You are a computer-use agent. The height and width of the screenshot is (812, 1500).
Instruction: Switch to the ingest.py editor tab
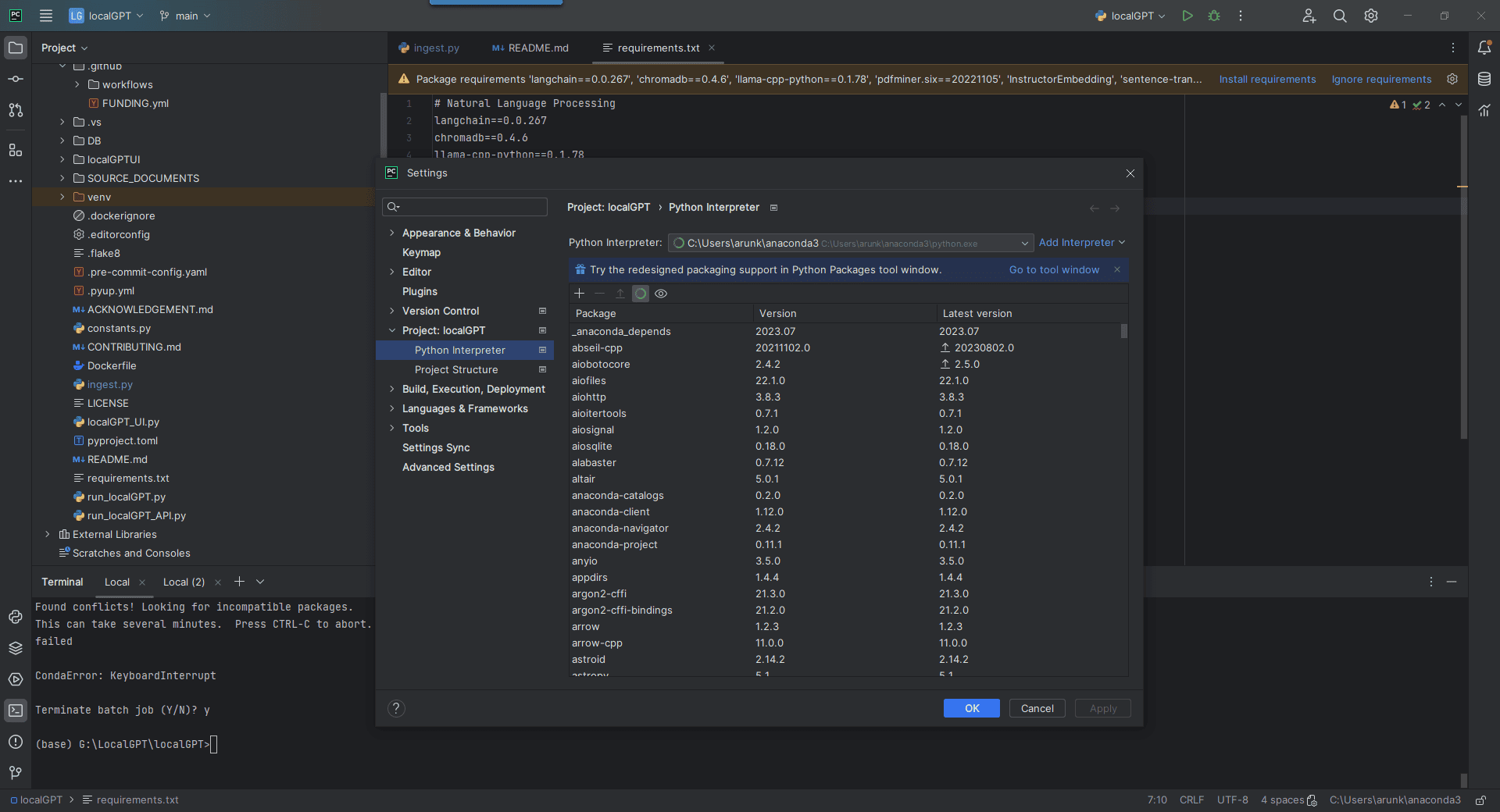point(429,48)
